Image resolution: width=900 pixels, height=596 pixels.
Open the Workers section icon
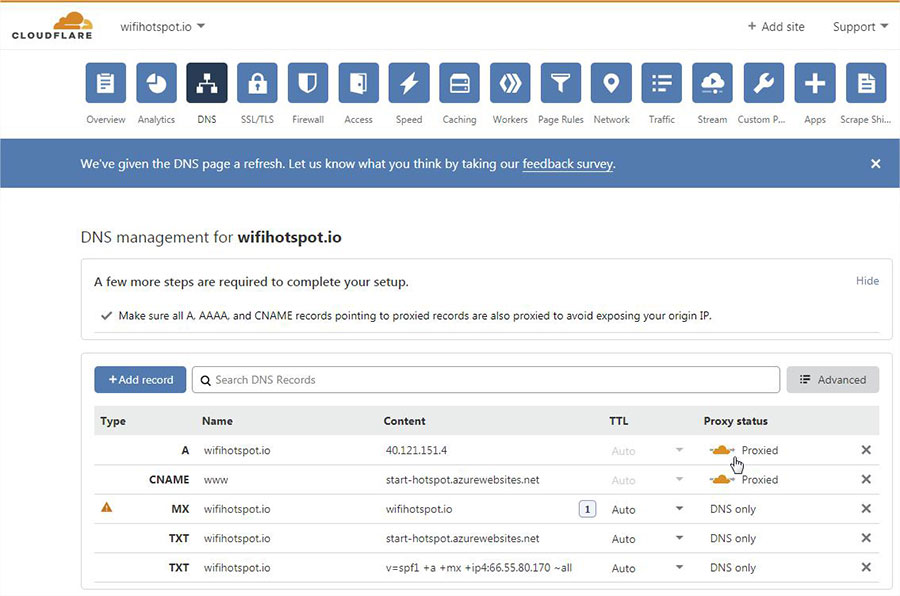click(x=510, y=84)
